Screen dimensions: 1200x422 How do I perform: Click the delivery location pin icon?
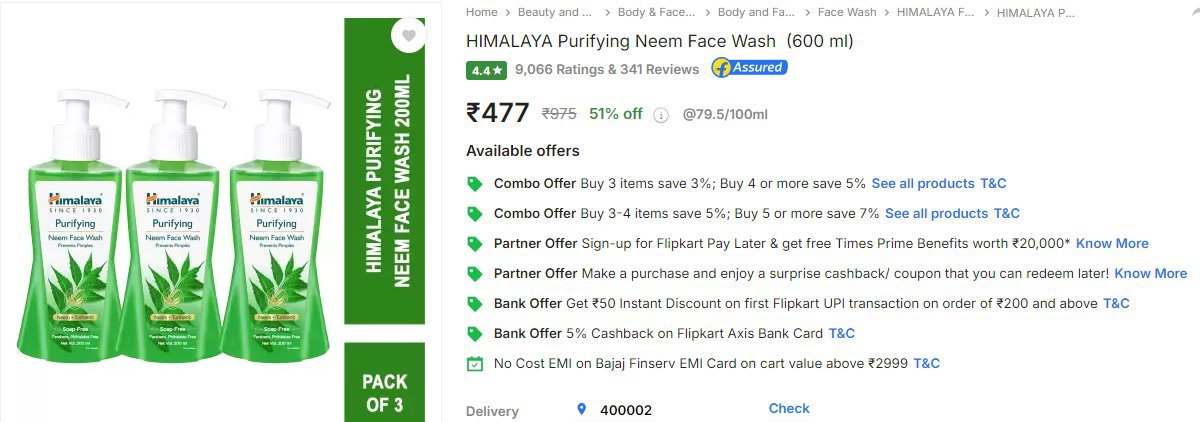pyautogui.click(x=581, y=409)
